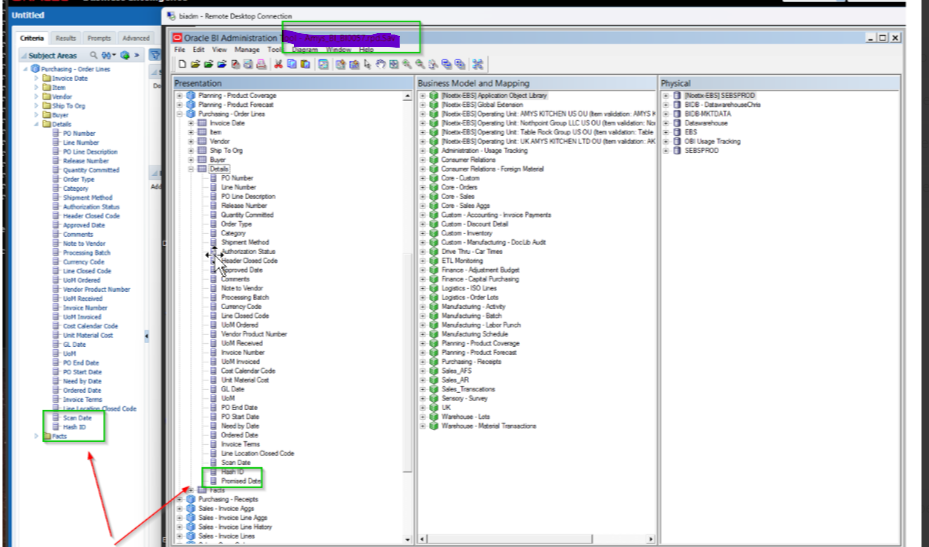Click the Buyer folder icon in Subject Areas
The height and width of the screenshot is (547, 929).
point(47,115)
